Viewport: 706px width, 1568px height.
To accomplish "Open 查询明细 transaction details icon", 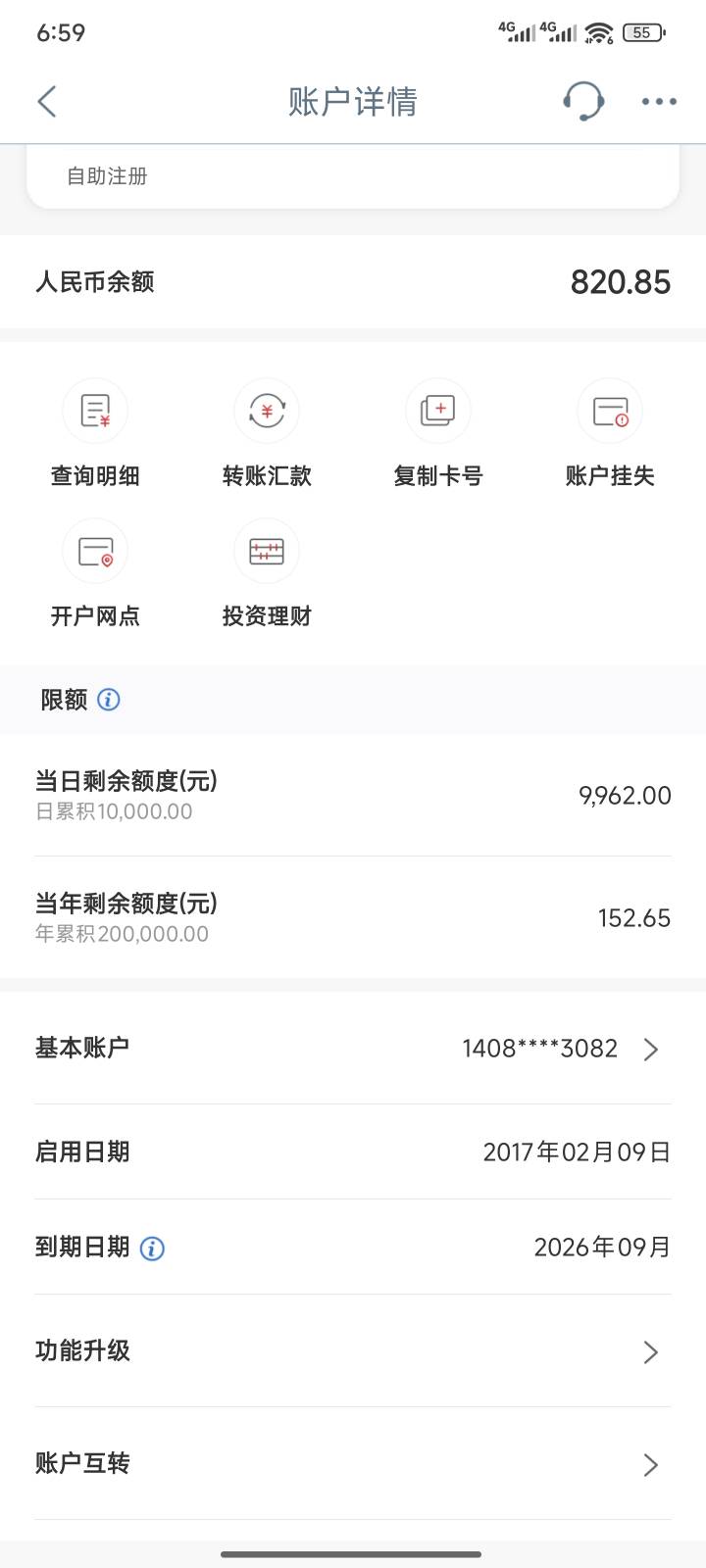I will (95, 411).
